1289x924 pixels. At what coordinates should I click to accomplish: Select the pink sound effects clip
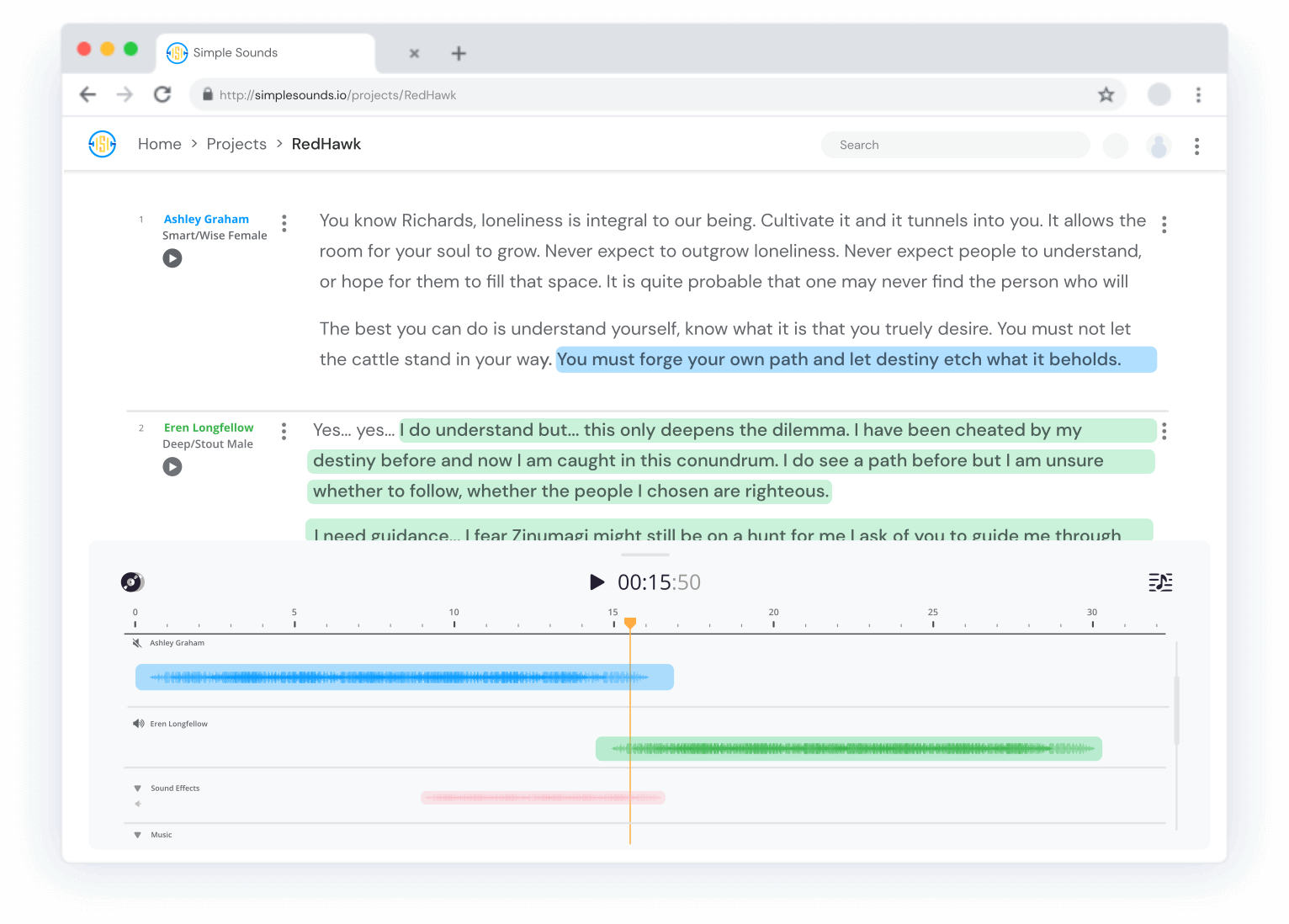click(543, 797)
